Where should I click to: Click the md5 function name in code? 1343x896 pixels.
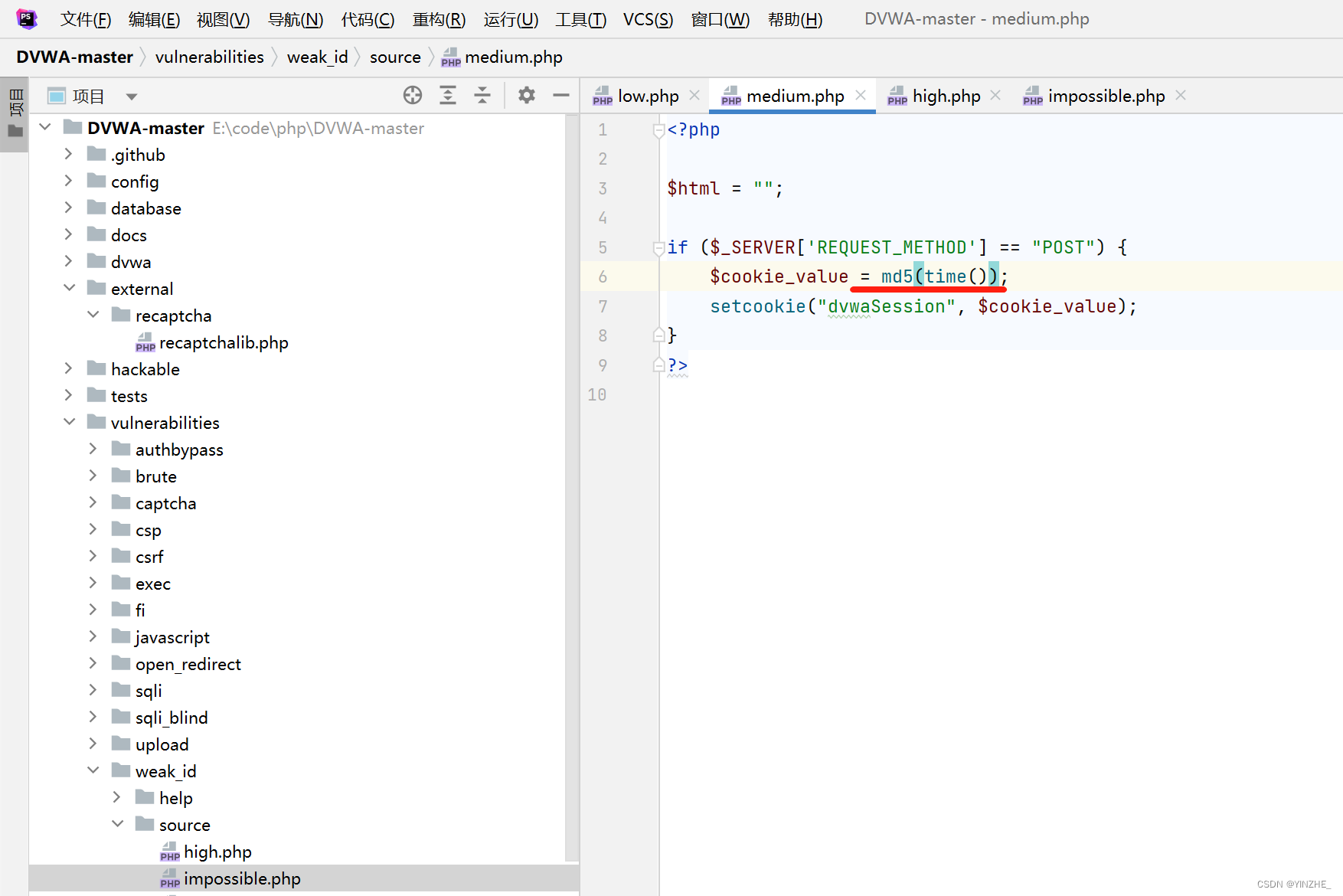click(897, 276)
